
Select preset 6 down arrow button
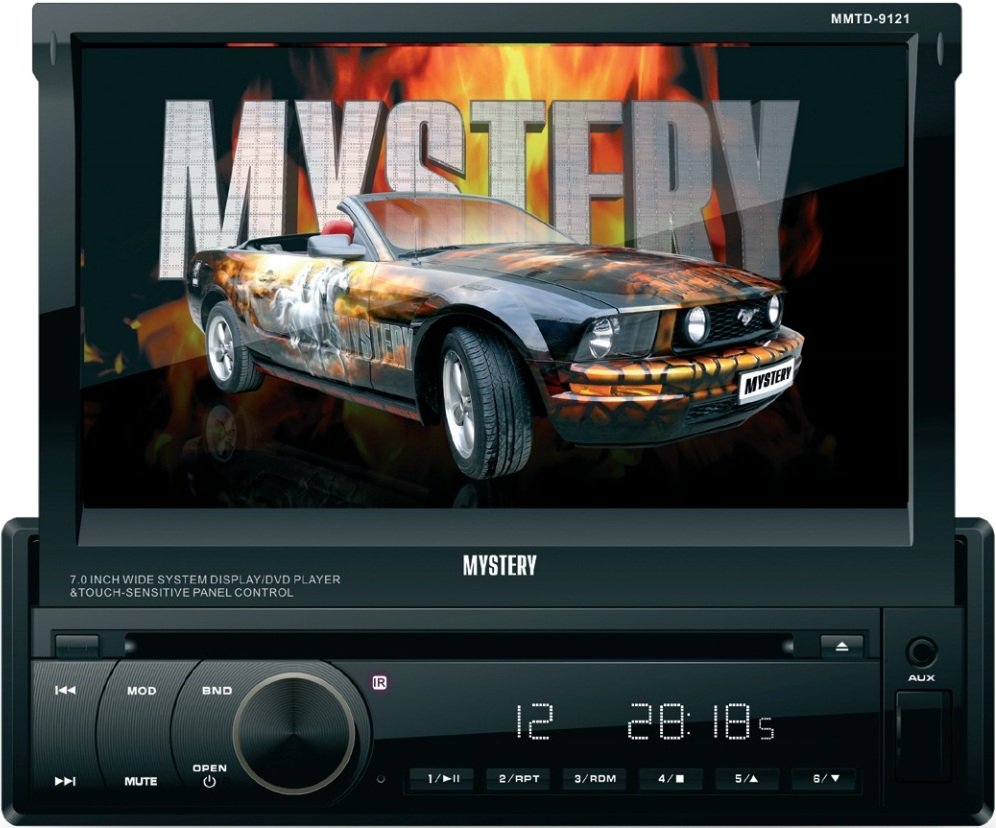coord(824,779)
